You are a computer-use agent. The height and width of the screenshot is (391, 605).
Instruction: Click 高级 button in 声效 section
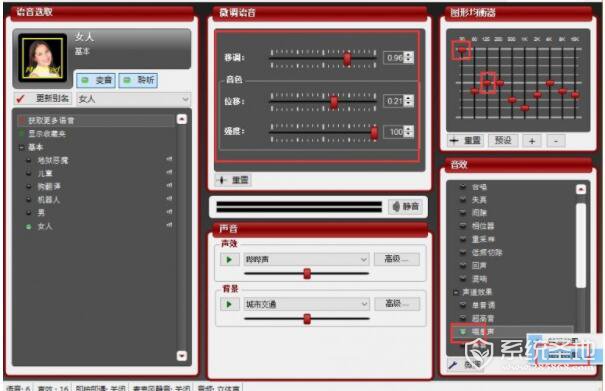[397, 259]
